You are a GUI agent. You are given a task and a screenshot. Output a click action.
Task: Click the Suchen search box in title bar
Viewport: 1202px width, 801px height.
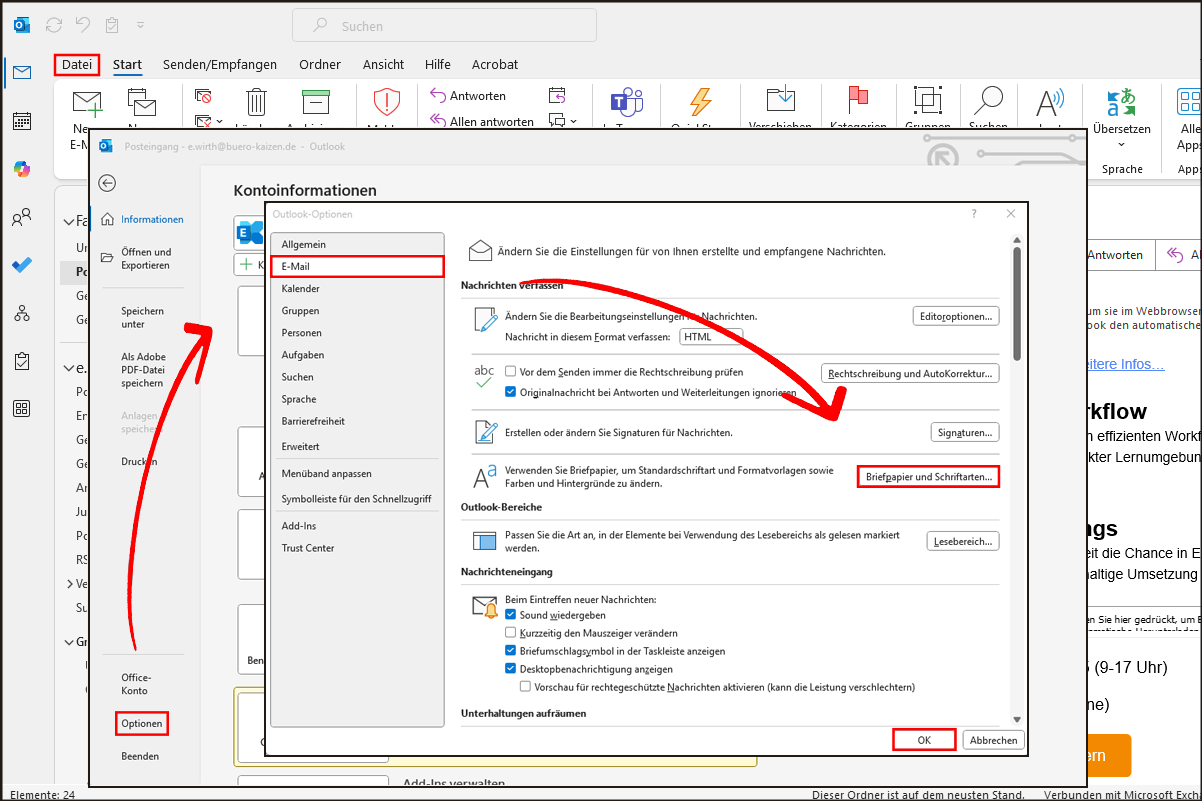pyautogui.click(x=444, y=26)
